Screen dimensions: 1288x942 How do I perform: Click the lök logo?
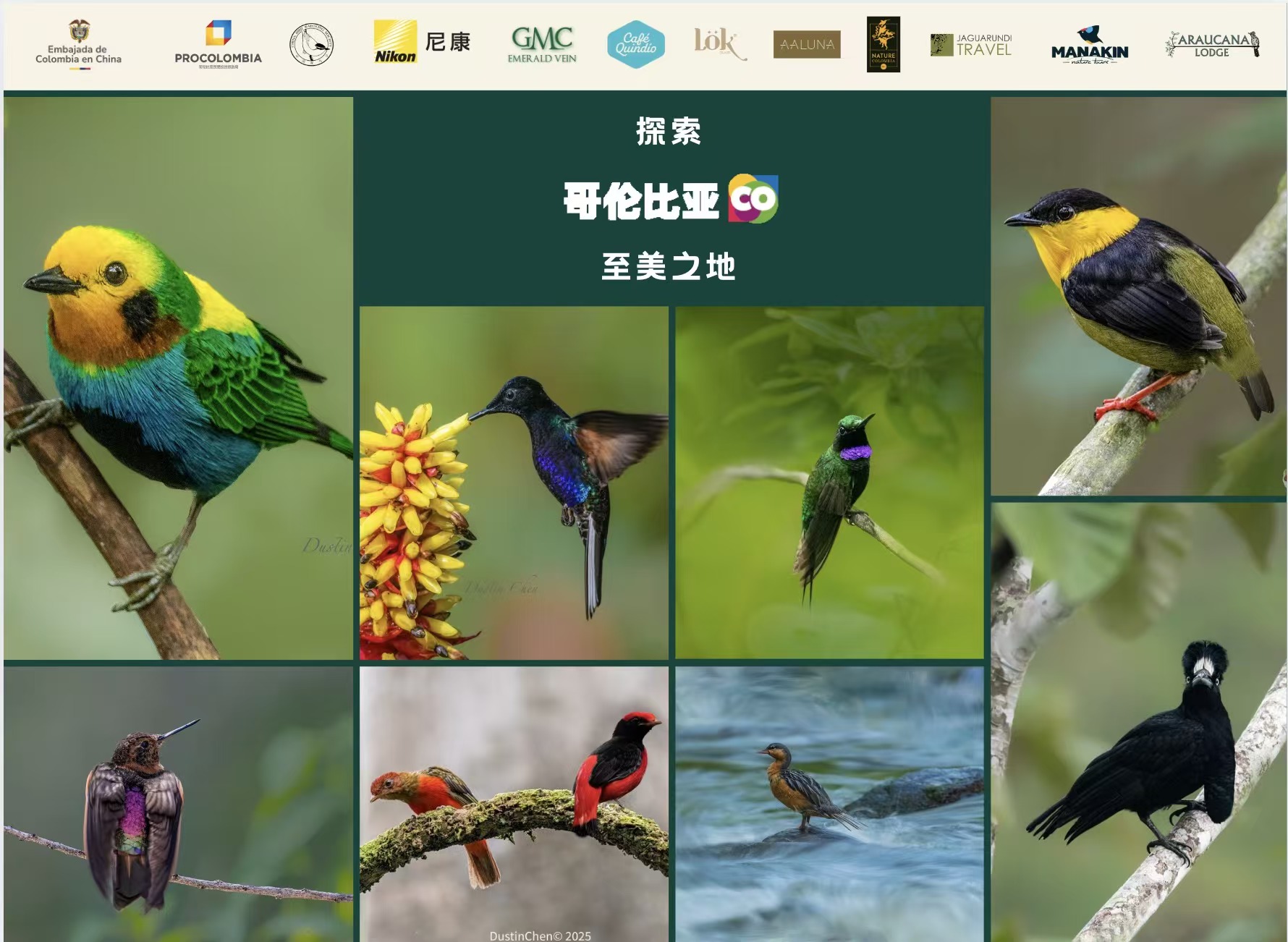[x=719, y=43]
